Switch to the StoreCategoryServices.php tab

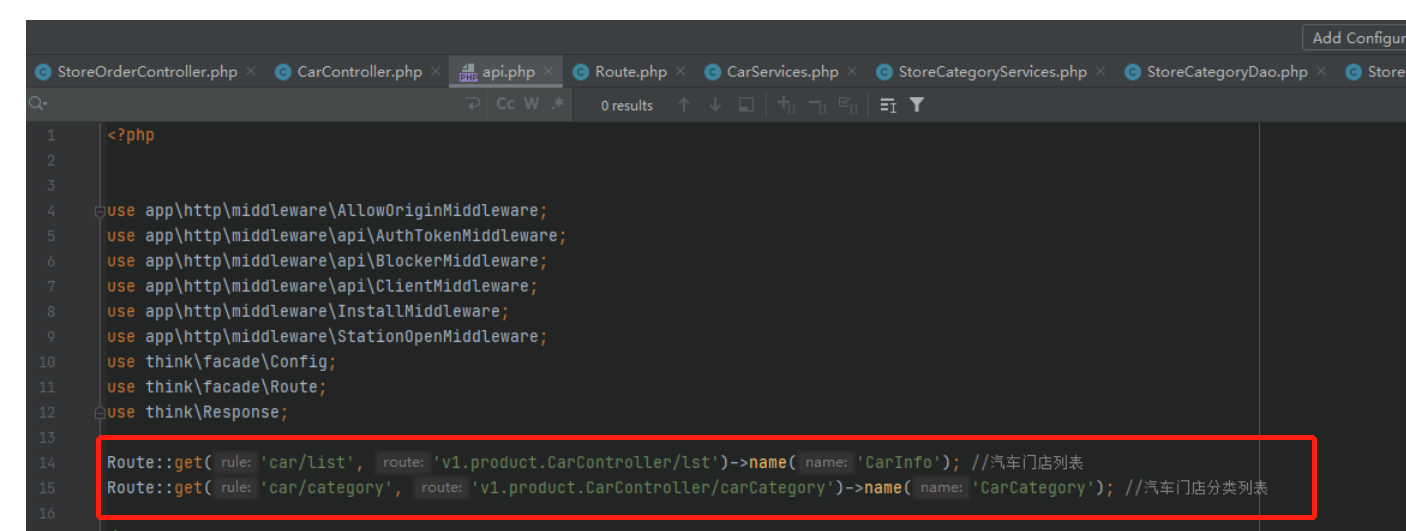coord(992,72)
